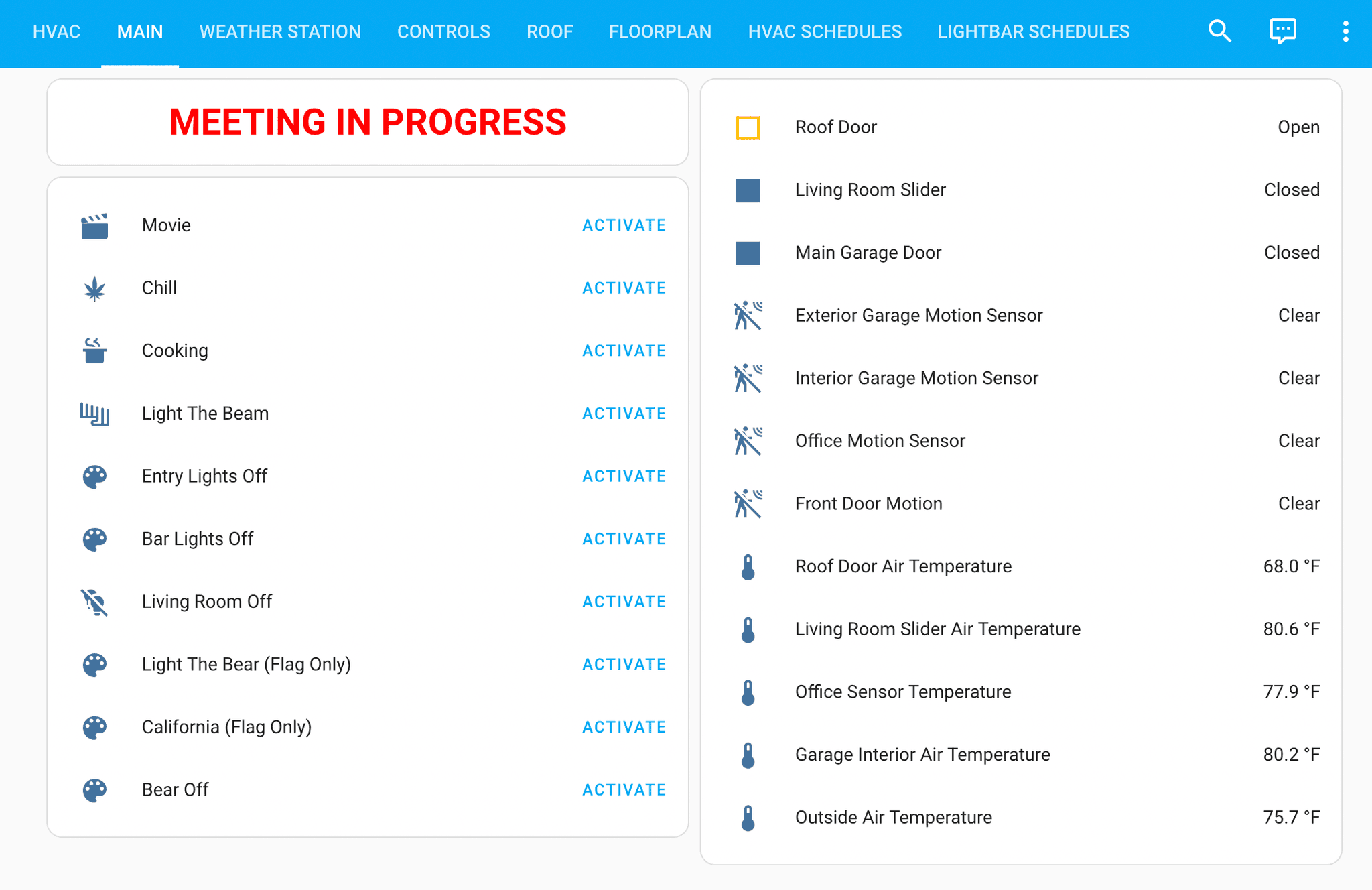Click the Movie clapperboard icon

pyautogui.click(x=94, y=226)
